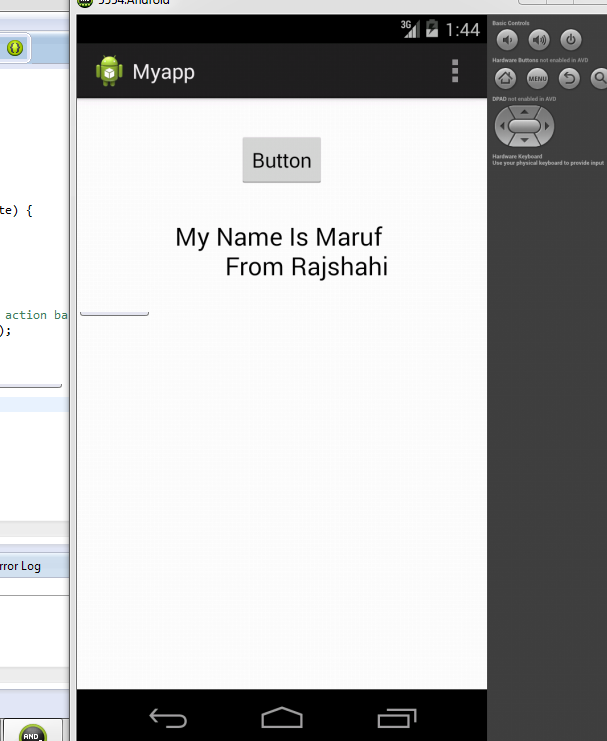Screen dimensions: 607x741
Task: Tap the Android back navigation key
Action: click(x=168, y=718)
